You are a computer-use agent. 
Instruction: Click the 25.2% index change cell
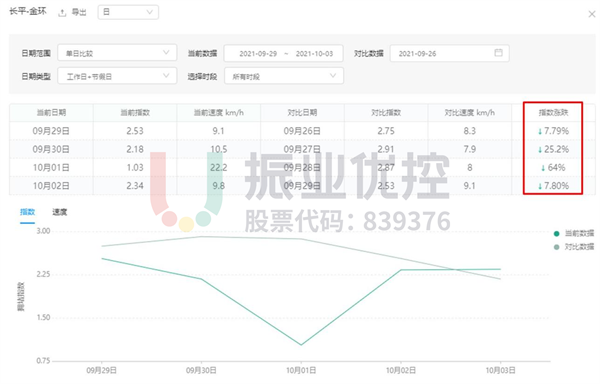[x=553, y=149]
